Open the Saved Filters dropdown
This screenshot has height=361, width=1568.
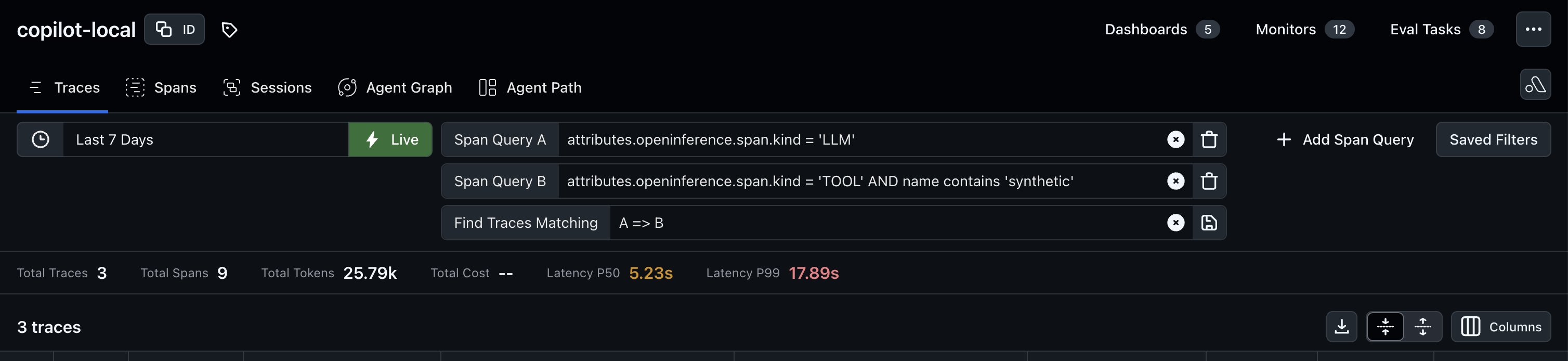(1493, 139)
